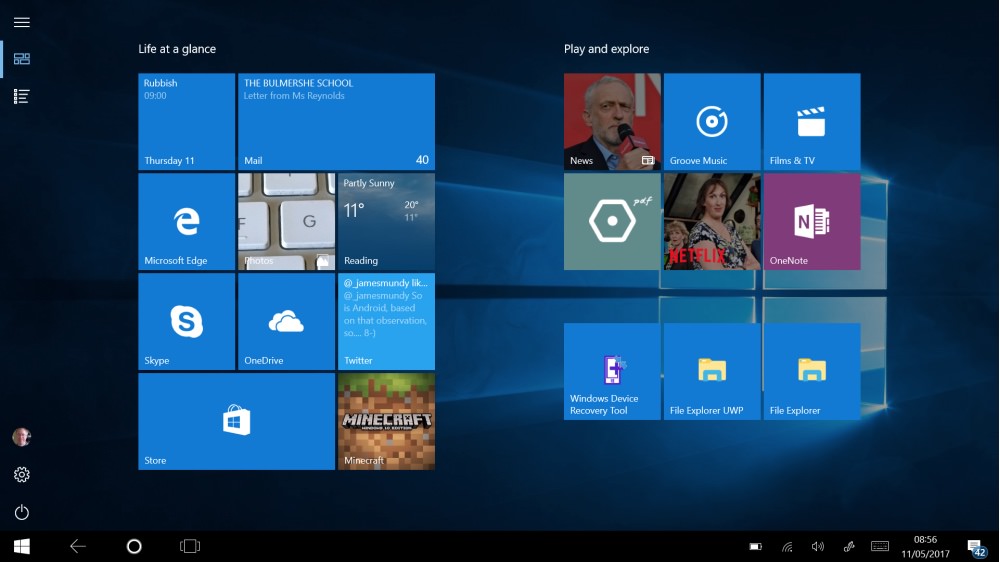
Task: Launch the Microsoft Edge tile
Action: click(187, 221)
